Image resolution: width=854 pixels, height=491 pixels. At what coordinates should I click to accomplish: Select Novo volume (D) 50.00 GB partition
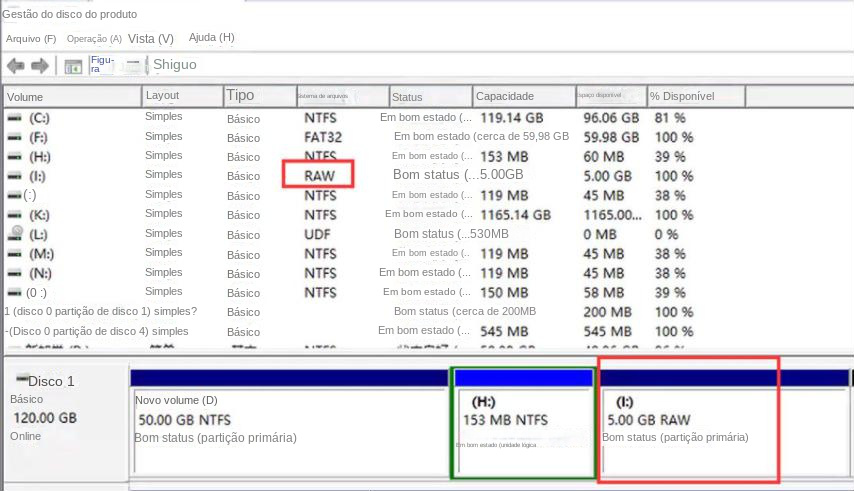click(x=290, y=425)
